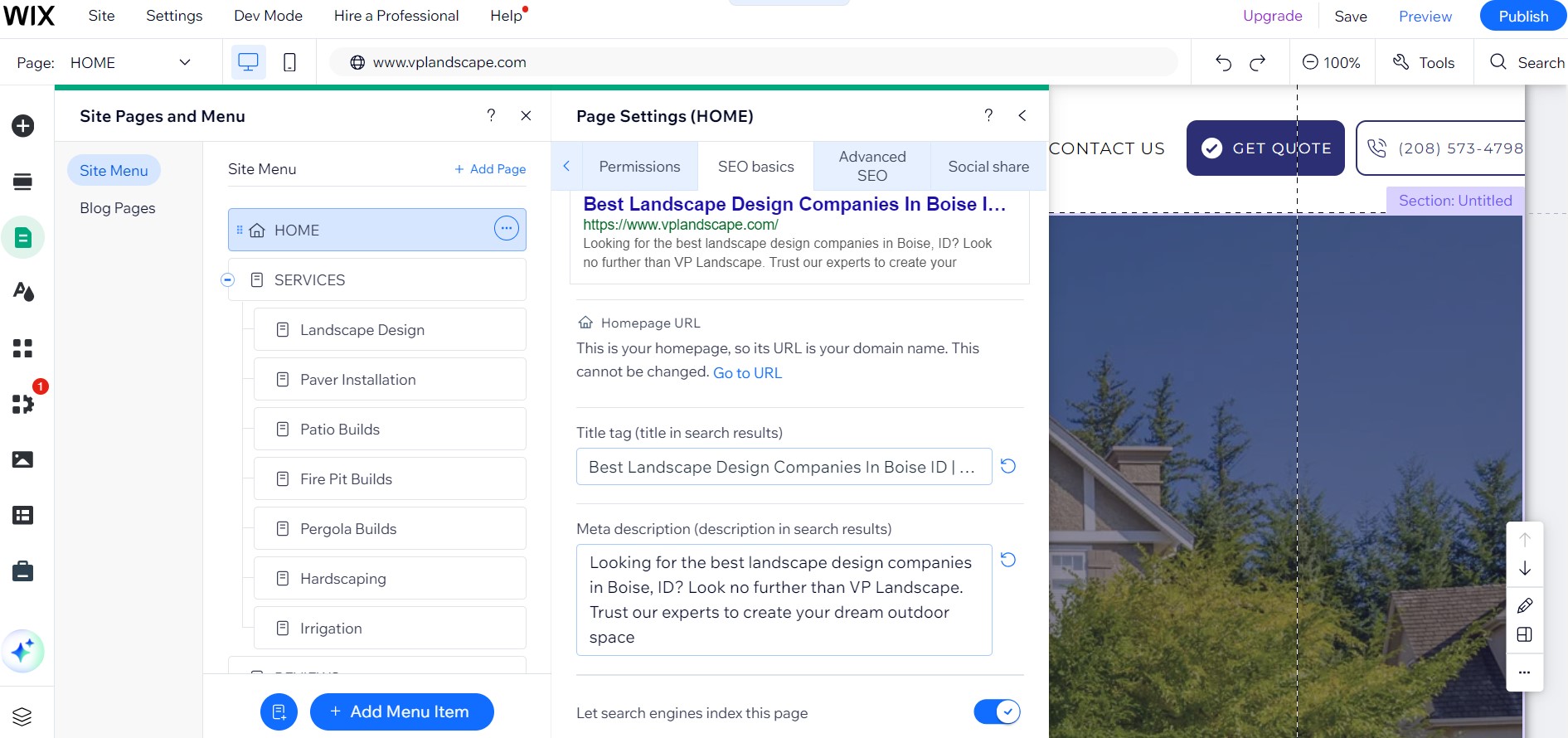Open the Dev Mode menu
The image size is (1568, 738).
pyautogui.click(x=268, y=16)
